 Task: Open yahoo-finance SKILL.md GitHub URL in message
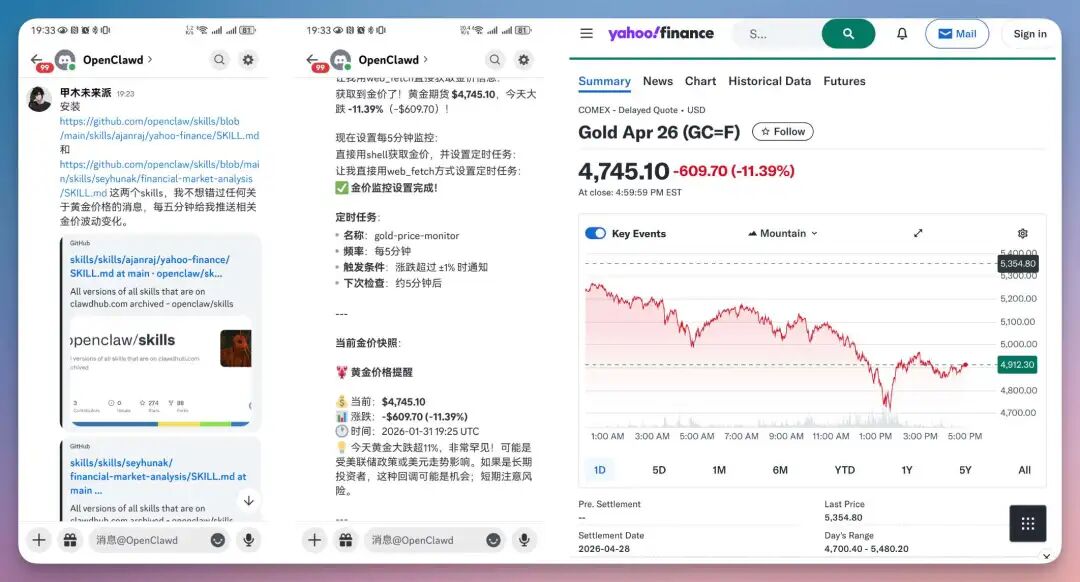point(159,128)
